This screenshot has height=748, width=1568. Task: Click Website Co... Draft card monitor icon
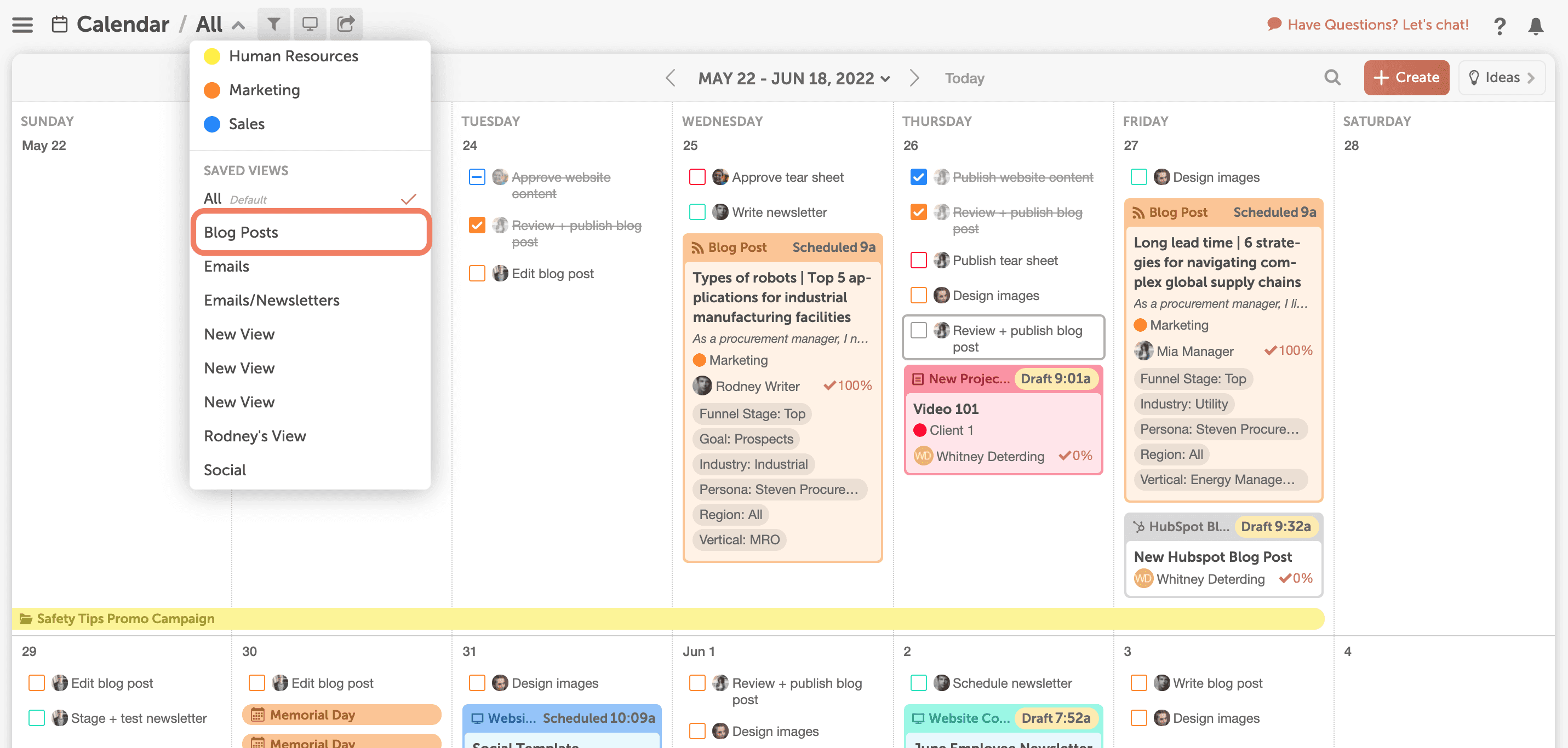(918, 718)
